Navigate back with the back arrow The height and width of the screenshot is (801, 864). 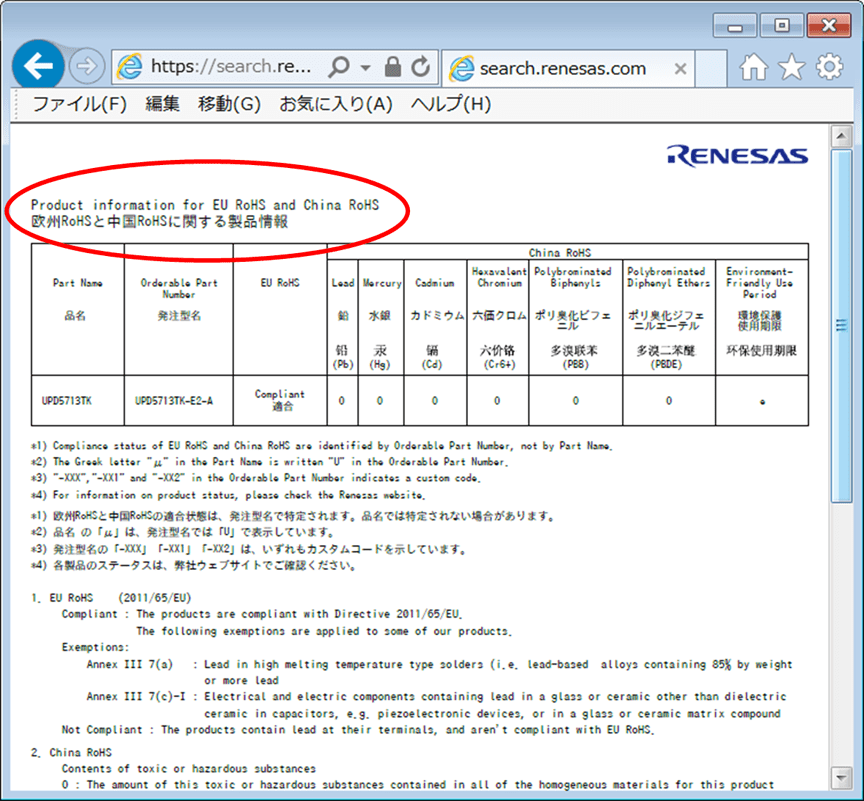point(37,66)
